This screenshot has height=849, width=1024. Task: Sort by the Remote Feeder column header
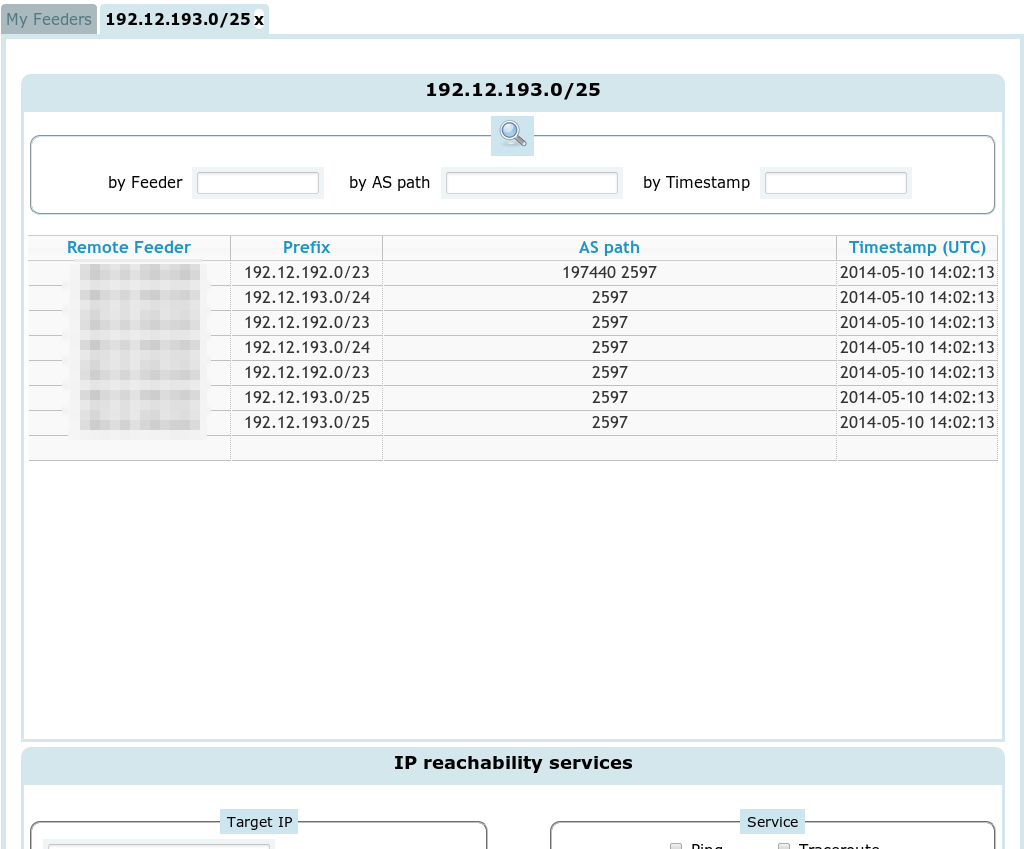pyautogui.click(x=129, y=248)
